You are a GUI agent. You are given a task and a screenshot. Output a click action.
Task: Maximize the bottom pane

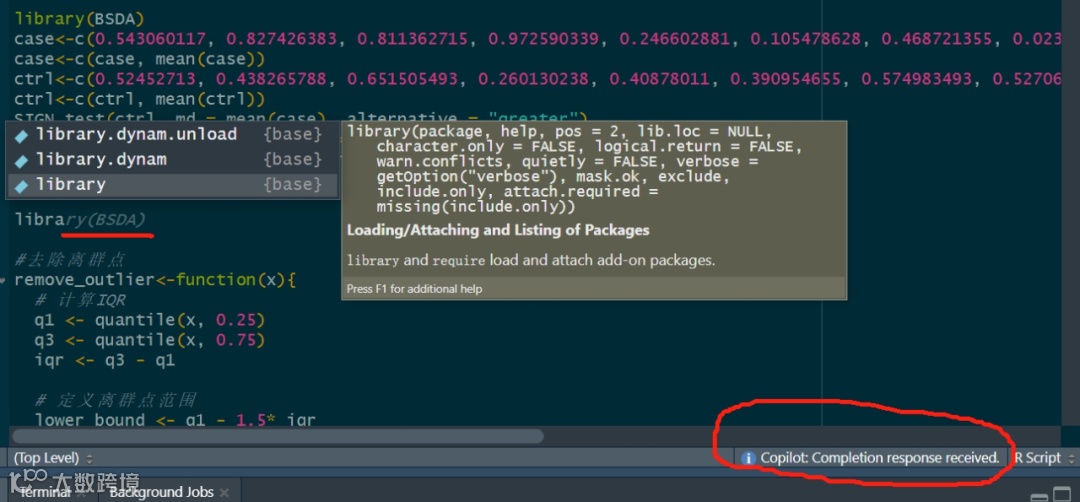tap(1061, 496)
